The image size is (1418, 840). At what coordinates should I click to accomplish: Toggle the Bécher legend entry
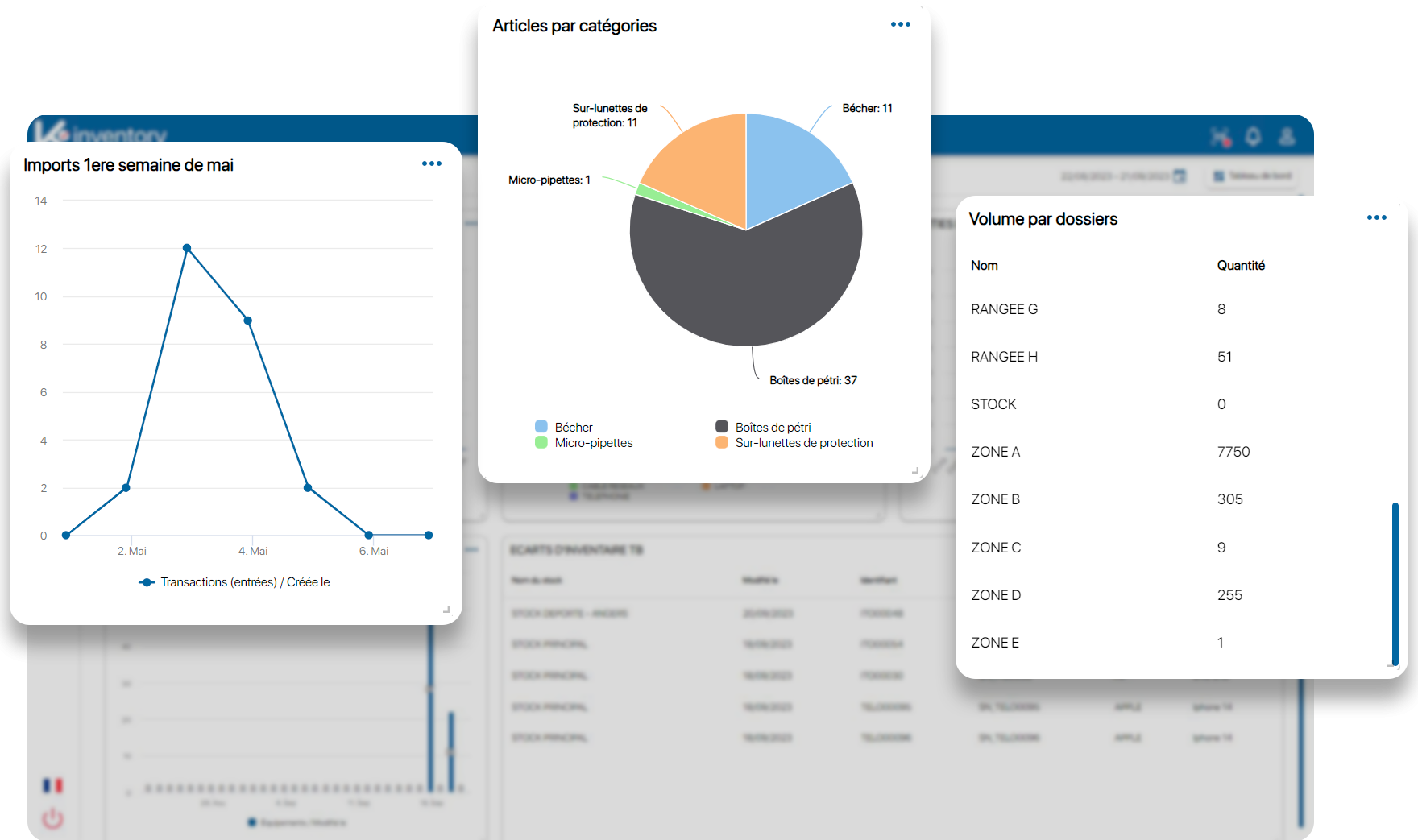pyautogui.click(x=564, y=427)
